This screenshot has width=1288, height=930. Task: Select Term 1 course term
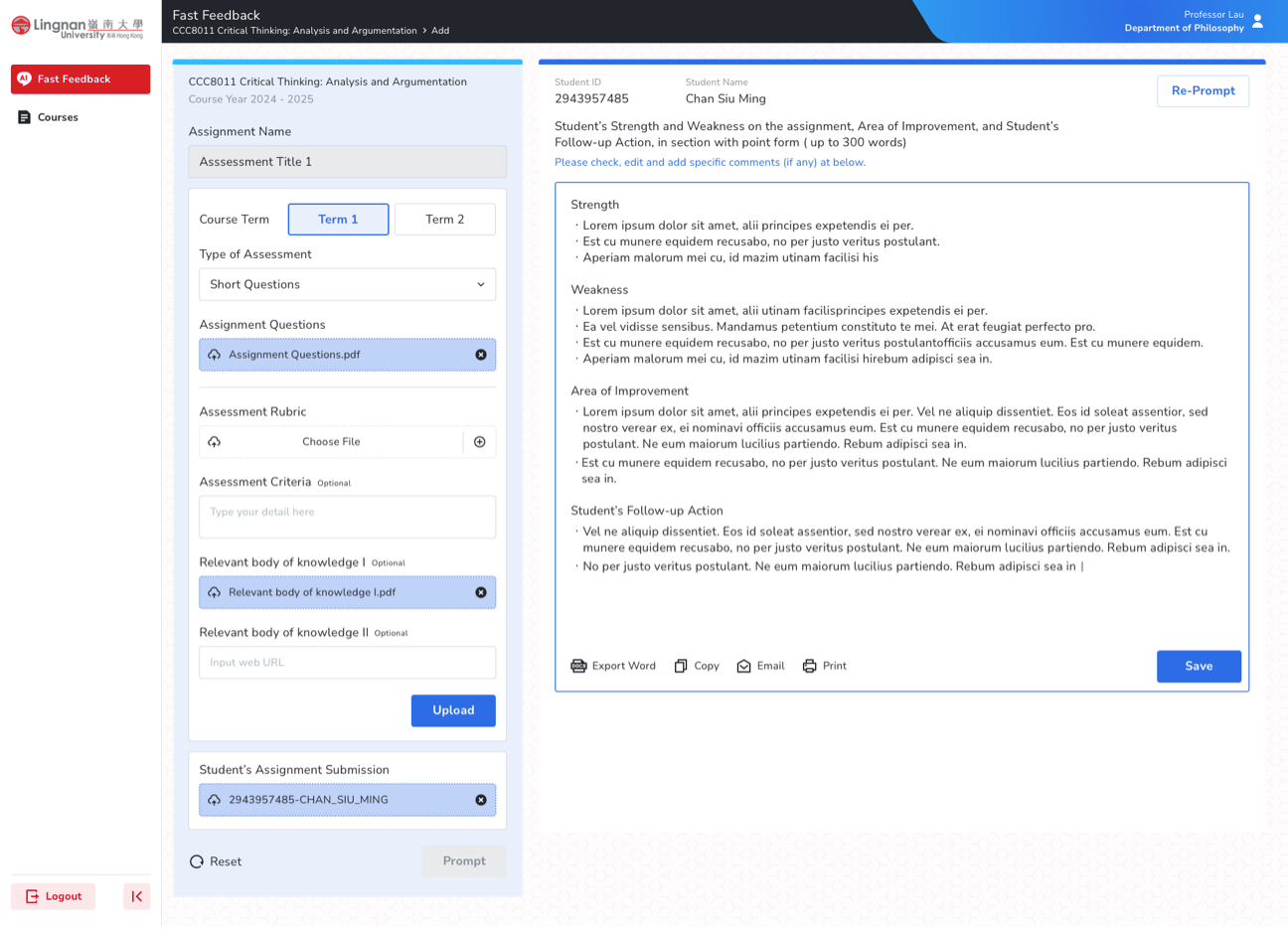339,220
